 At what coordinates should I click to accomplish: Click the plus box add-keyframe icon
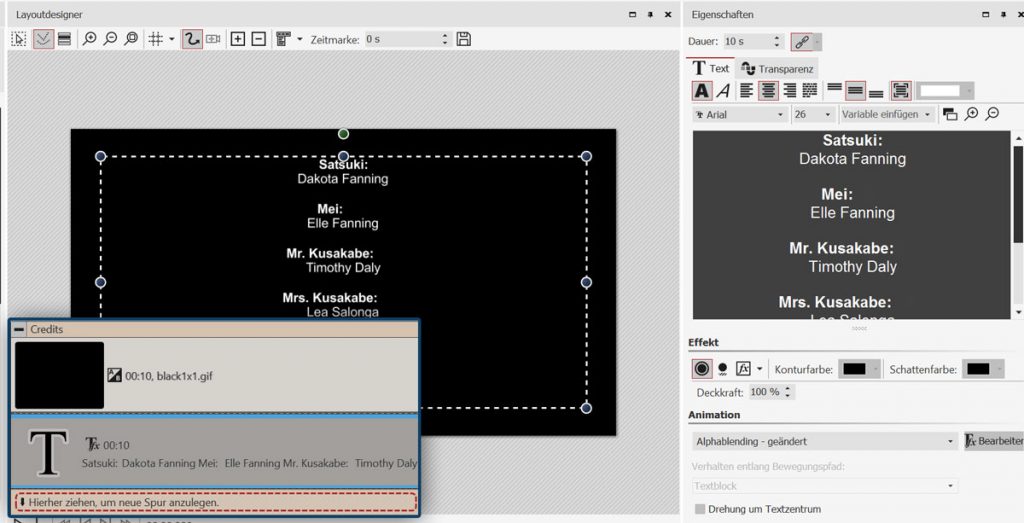[238, 39]
